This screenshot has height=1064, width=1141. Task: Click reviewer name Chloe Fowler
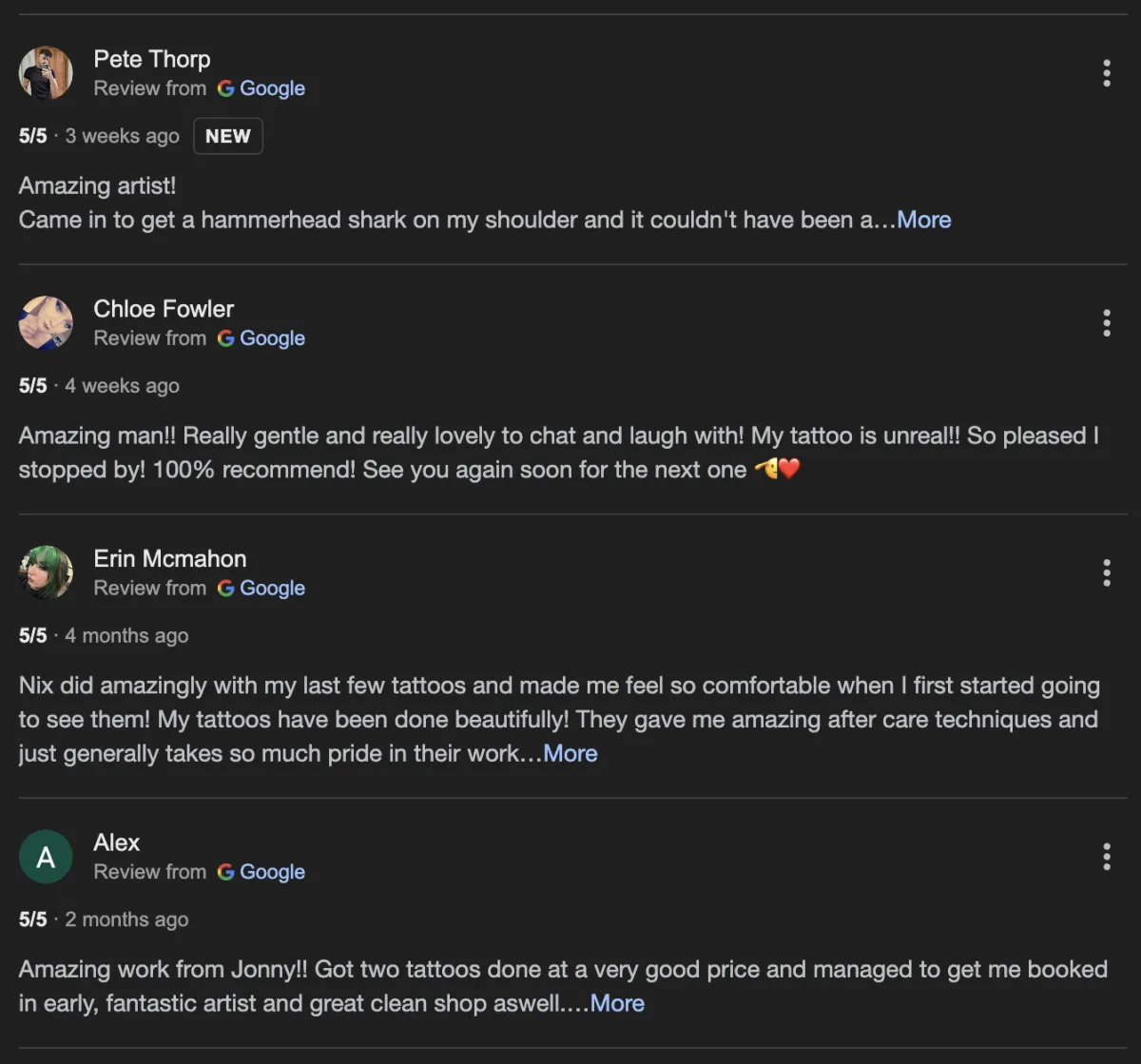coord(164,309)
